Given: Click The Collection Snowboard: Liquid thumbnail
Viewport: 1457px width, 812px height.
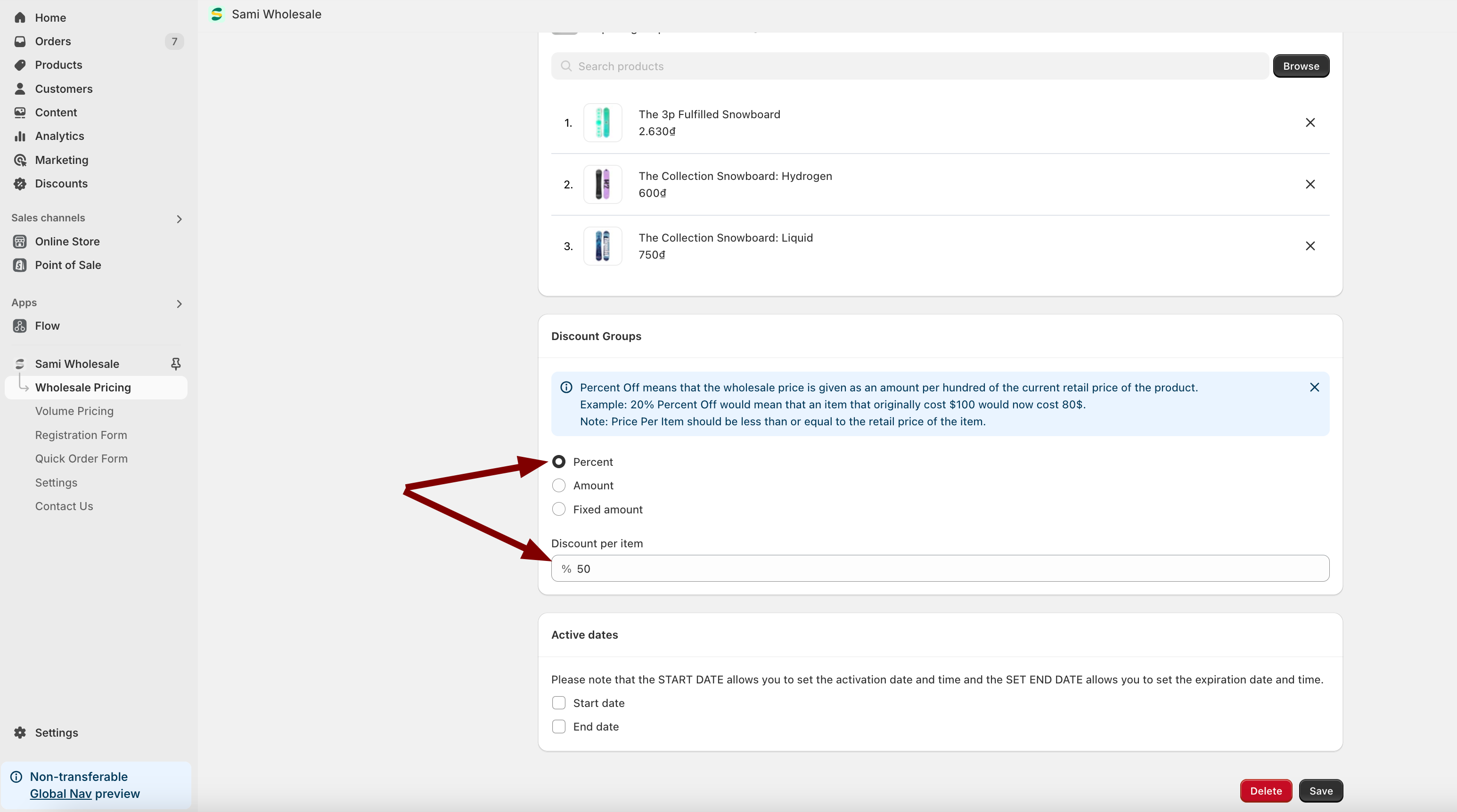Looking at the screenshot, I should tap(603, 246).
